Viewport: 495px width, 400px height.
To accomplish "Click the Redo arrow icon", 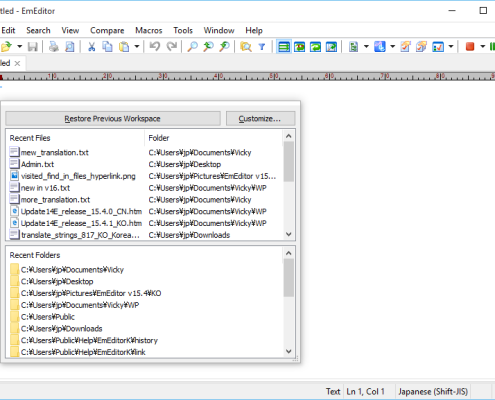I will (x=172, y=47).
